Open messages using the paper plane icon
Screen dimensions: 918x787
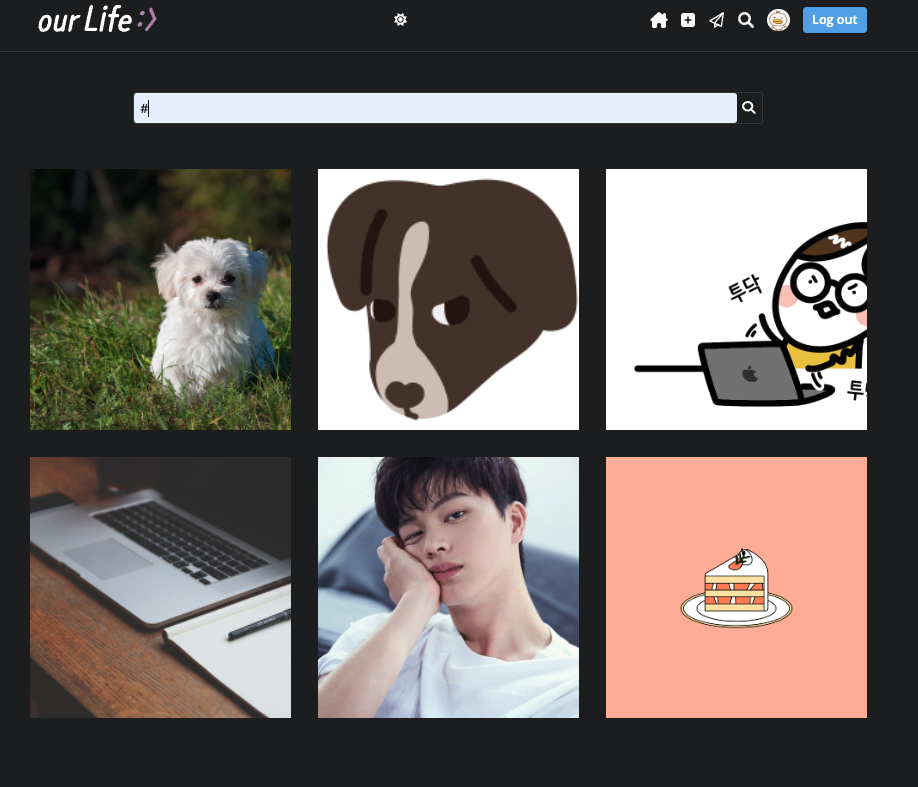pyautogui.click(x=716, y=20)
